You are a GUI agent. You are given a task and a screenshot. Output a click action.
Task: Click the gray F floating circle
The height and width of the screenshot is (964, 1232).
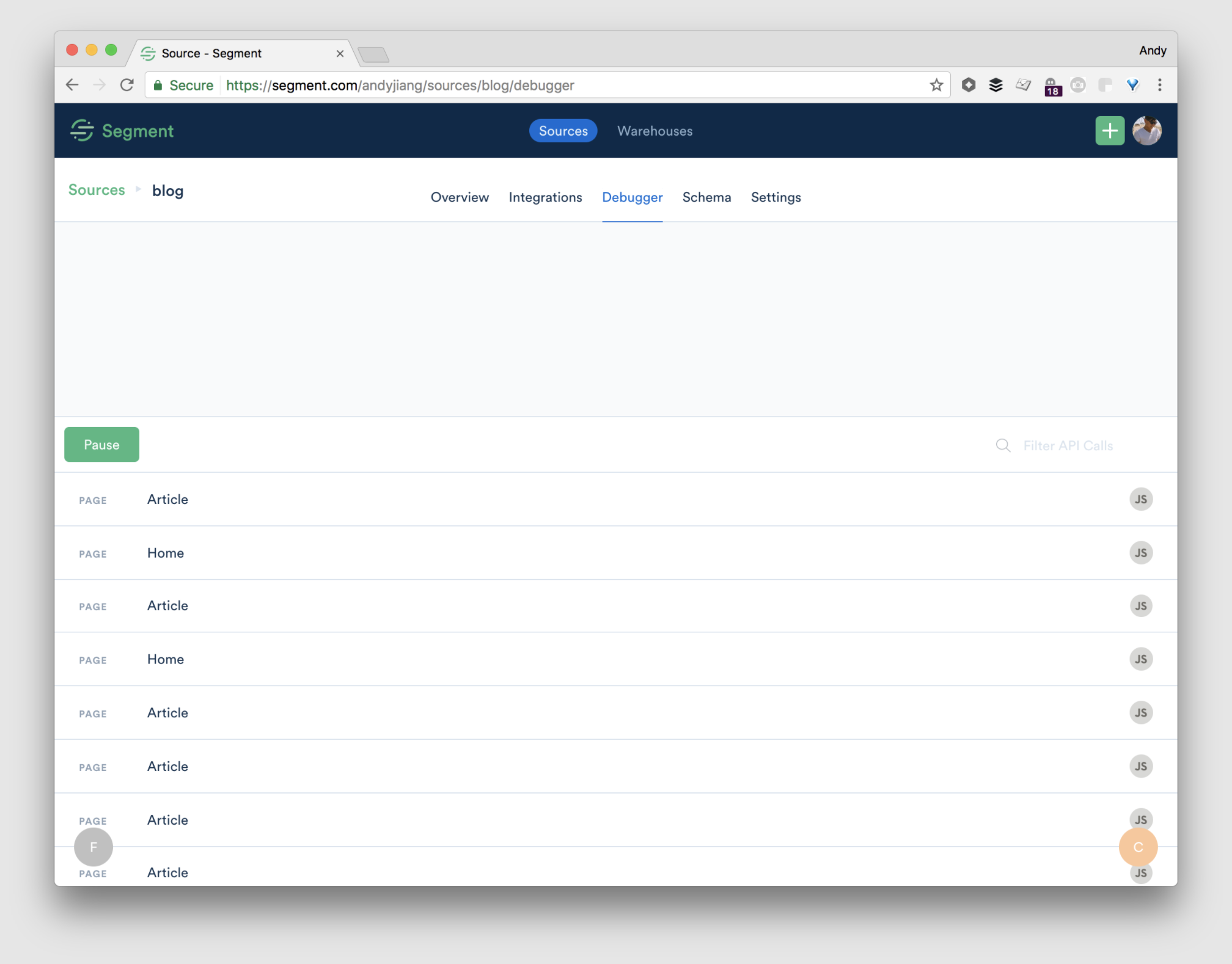[94, 847]
